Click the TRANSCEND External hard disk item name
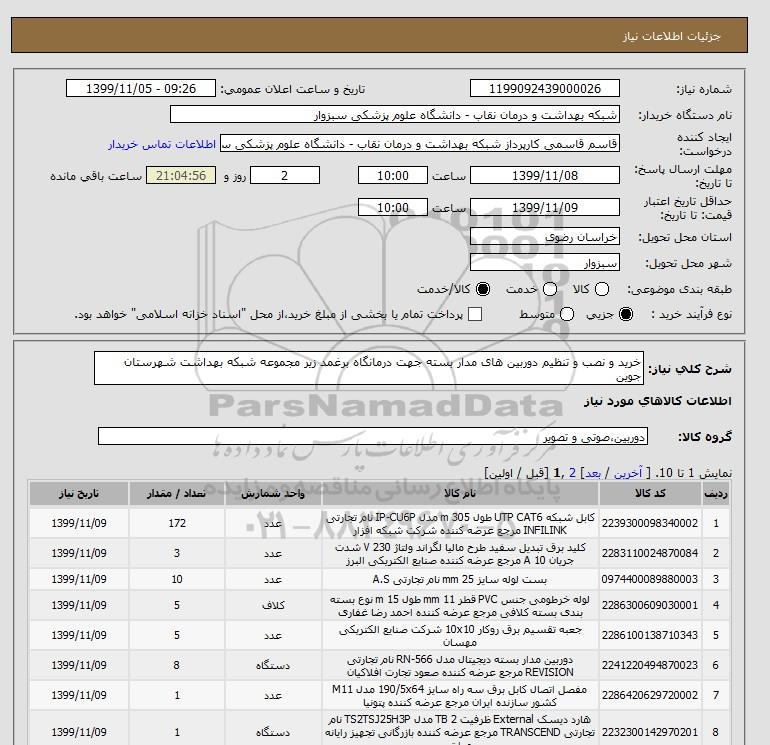The width and height of the screenshot is (770, 745). click(x=460, y=729)
